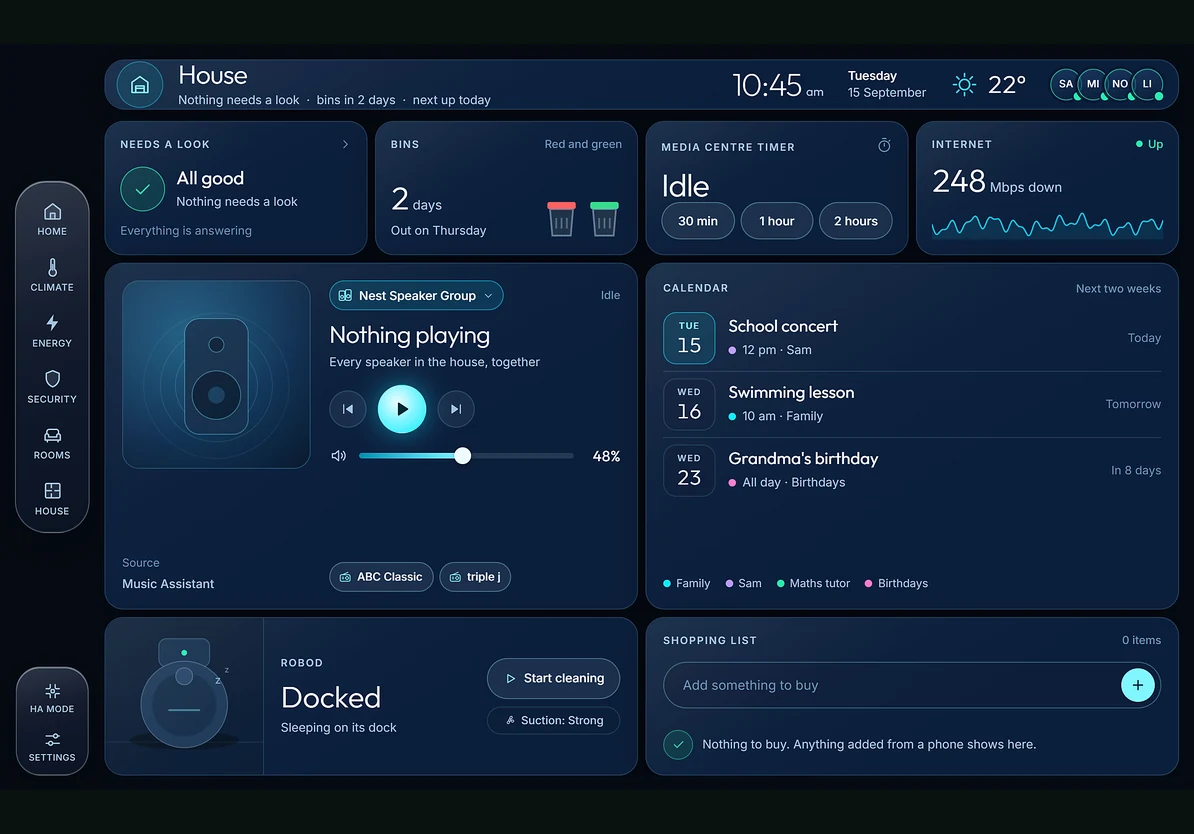Click the sun weather icon
This screenshot has width=1194, height=834.
click(964, 85)
